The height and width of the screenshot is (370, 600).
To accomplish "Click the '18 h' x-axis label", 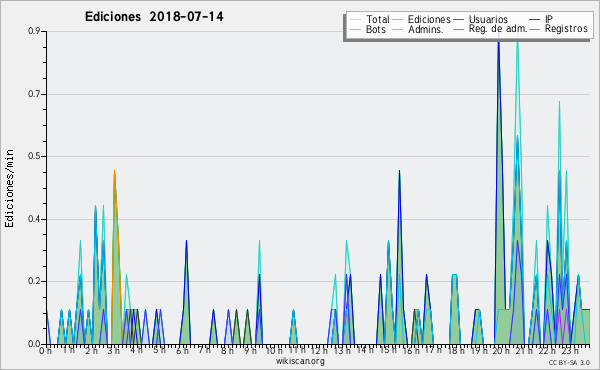I will point(456,351).
